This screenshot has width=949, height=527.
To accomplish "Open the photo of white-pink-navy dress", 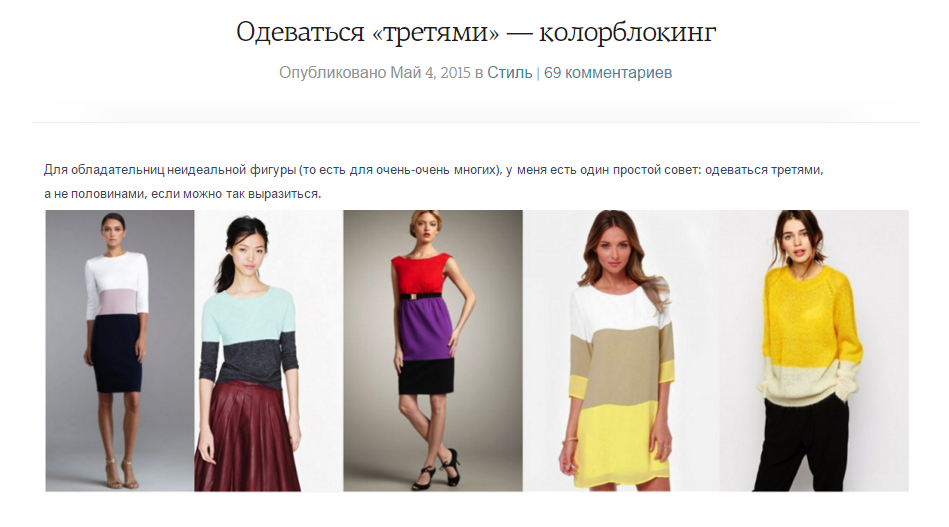I will pyautogui.click(x=120, y=350).
